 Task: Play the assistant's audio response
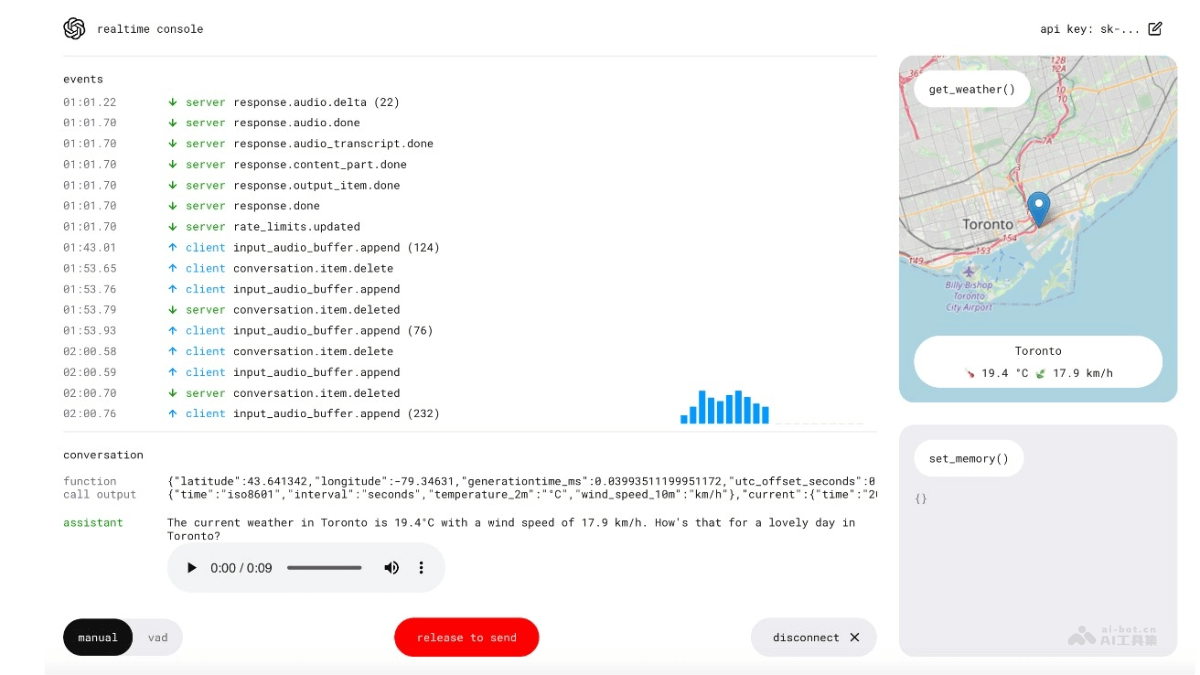click(190, 567)
